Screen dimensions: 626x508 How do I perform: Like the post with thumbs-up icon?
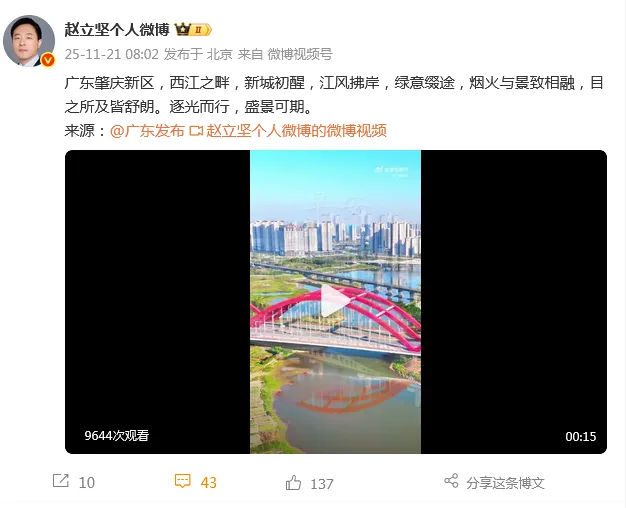(x=293, y=482)
